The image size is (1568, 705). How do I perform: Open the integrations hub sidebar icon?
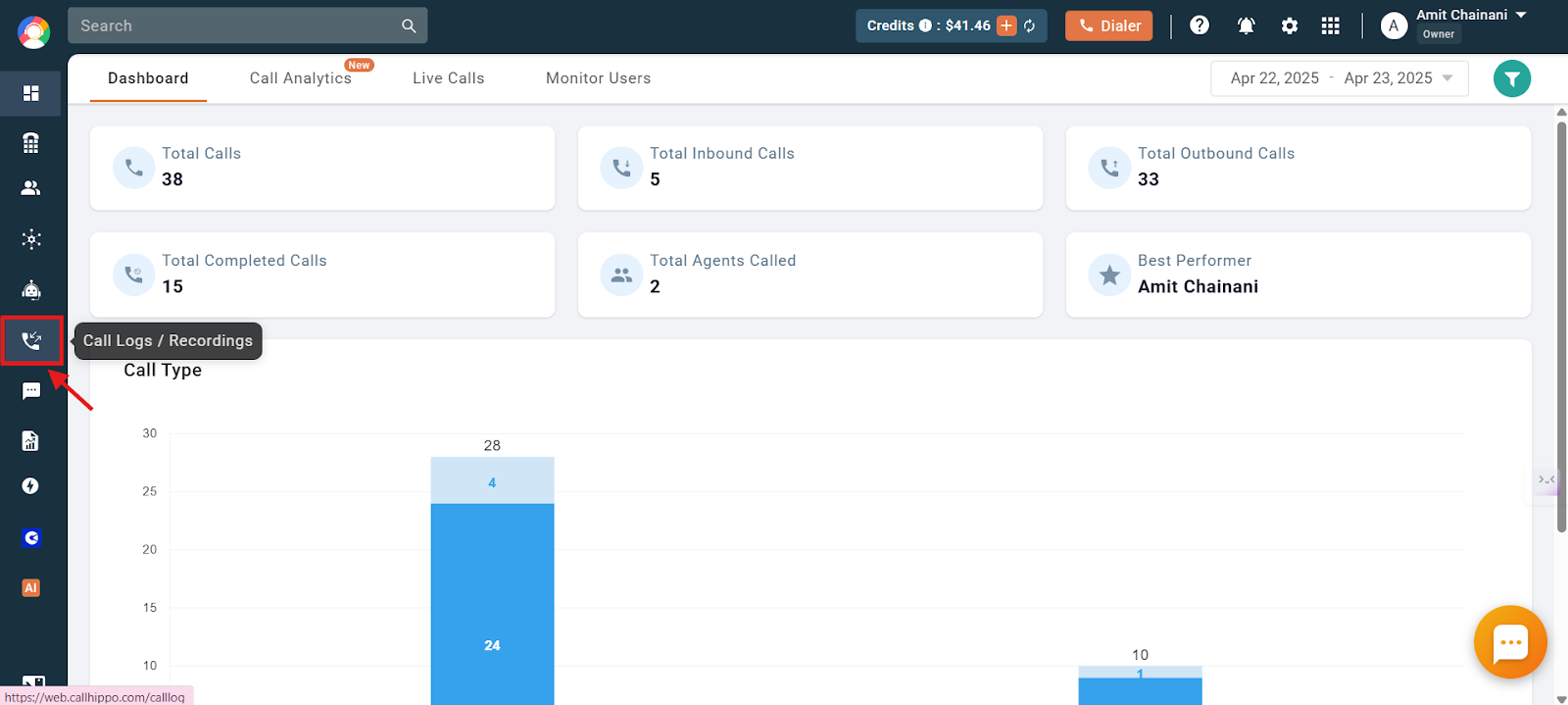[31, 239]
